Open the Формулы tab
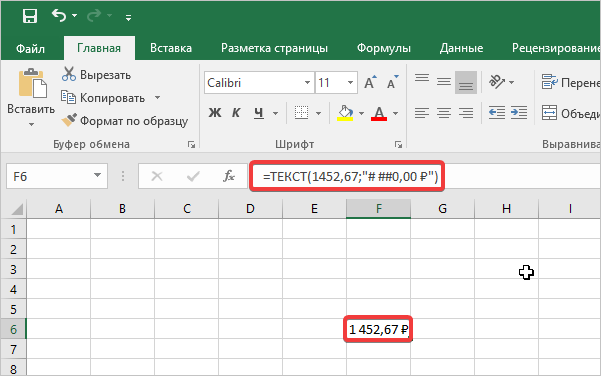 (x=384, y=48)
